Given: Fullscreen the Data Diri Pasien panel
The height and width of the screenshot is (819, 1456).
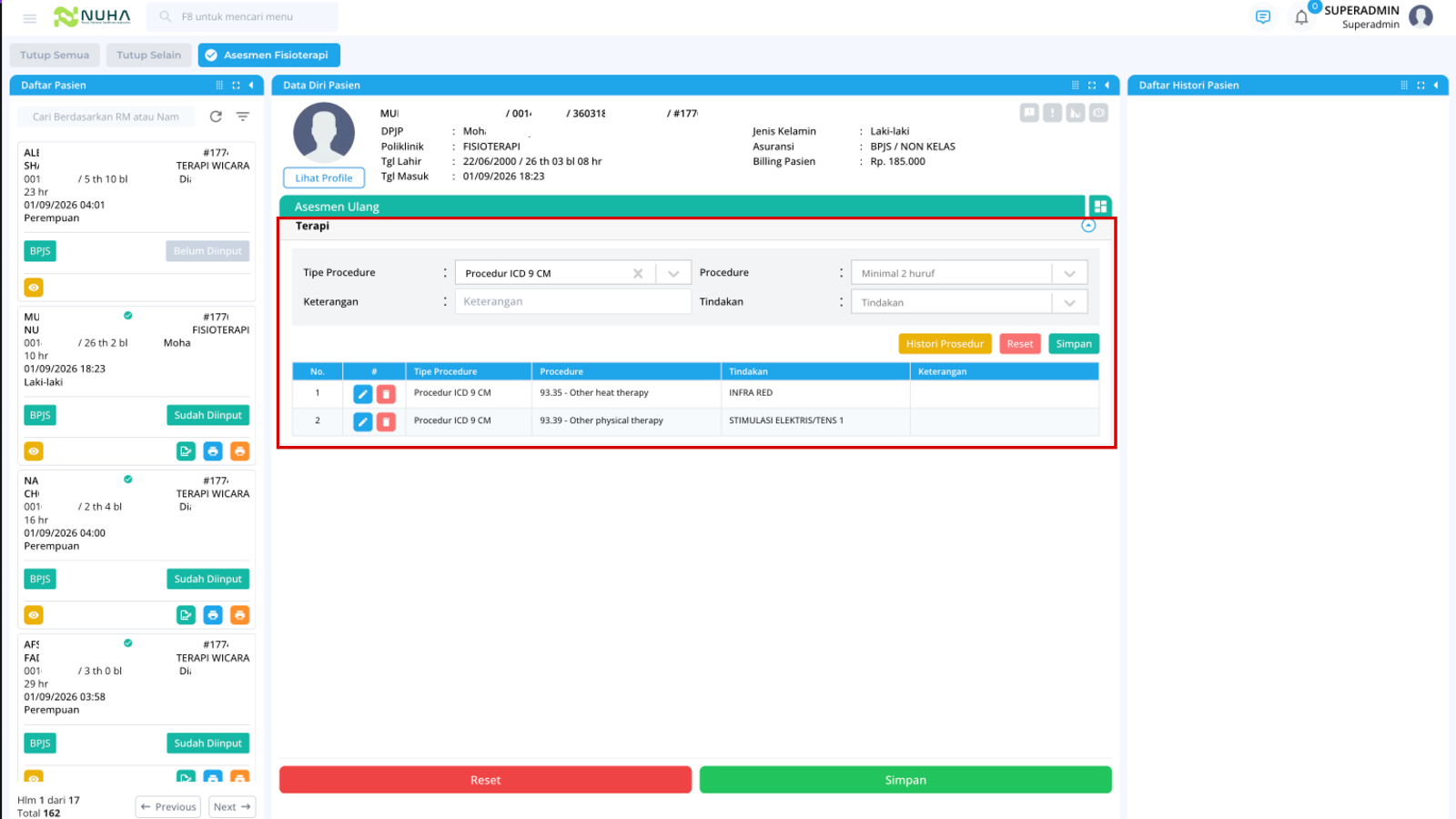Looking at the screenshot, I should [1092, 86].
